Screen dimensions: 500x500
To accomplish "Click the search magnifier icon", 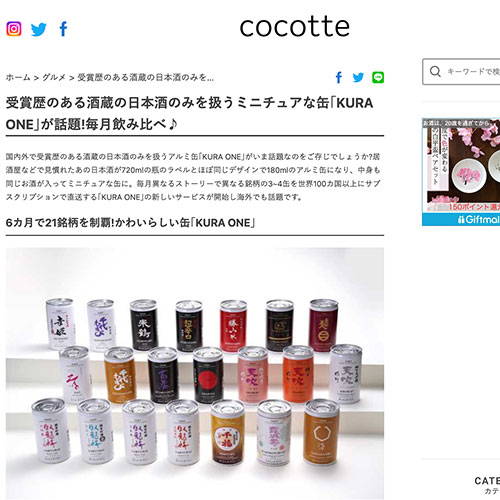I will pos(435,71).
